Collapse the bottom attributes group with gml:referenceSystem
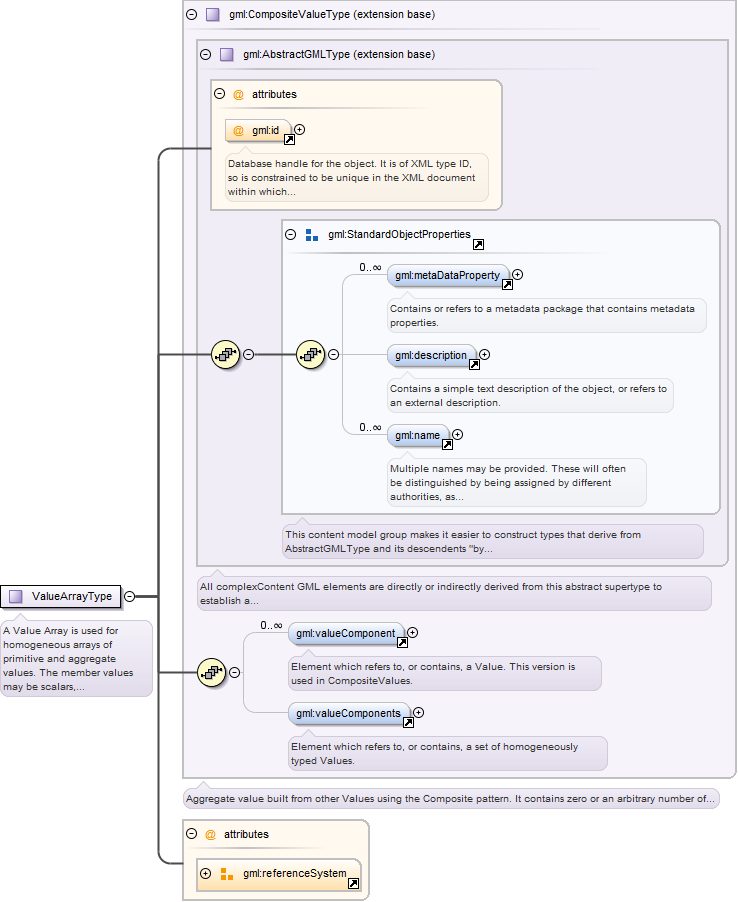The height and width of the screenshot is (902, 738). (192, 834)
